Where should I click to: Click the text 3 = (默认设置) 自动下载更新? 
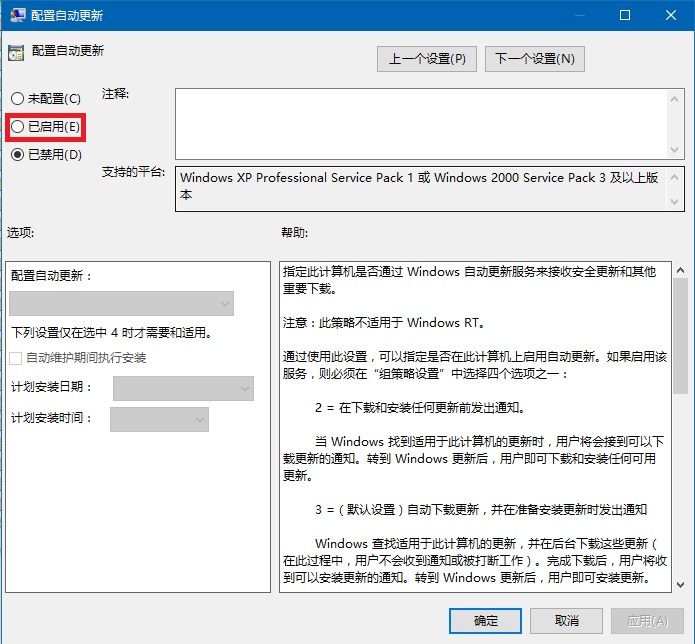coord(481,510)
